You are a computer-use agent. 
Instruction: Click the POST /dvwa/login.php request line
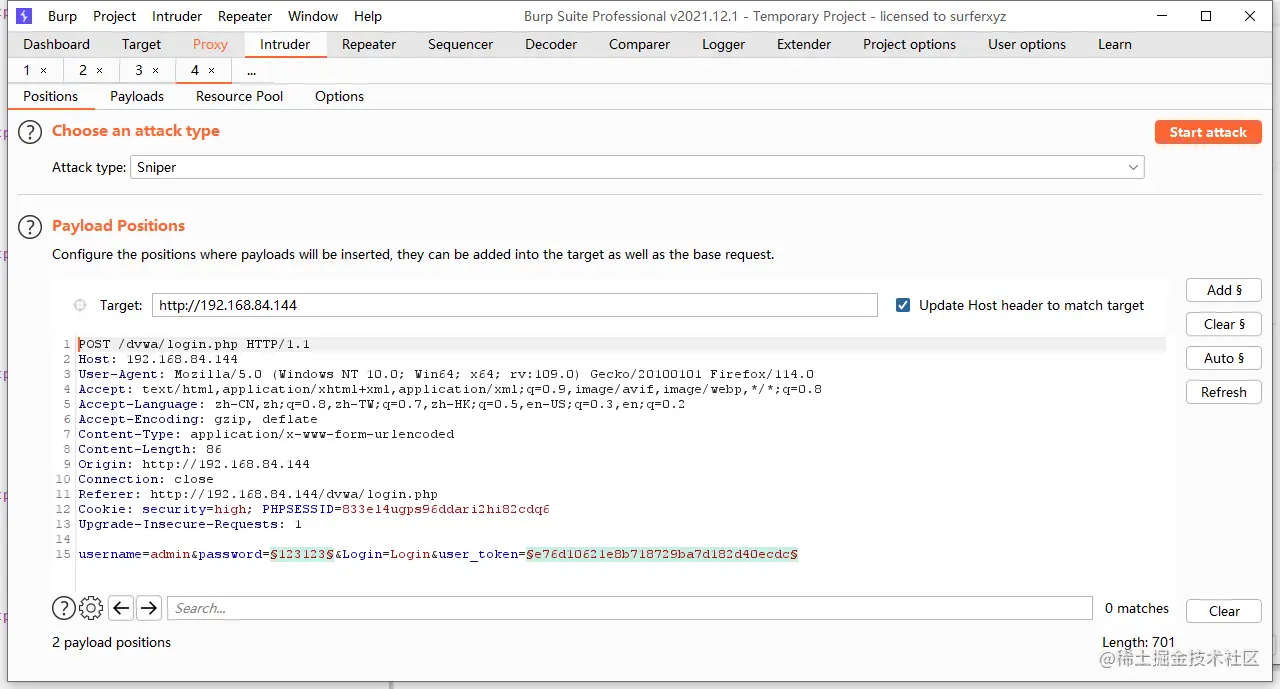(x=194, y=344)
